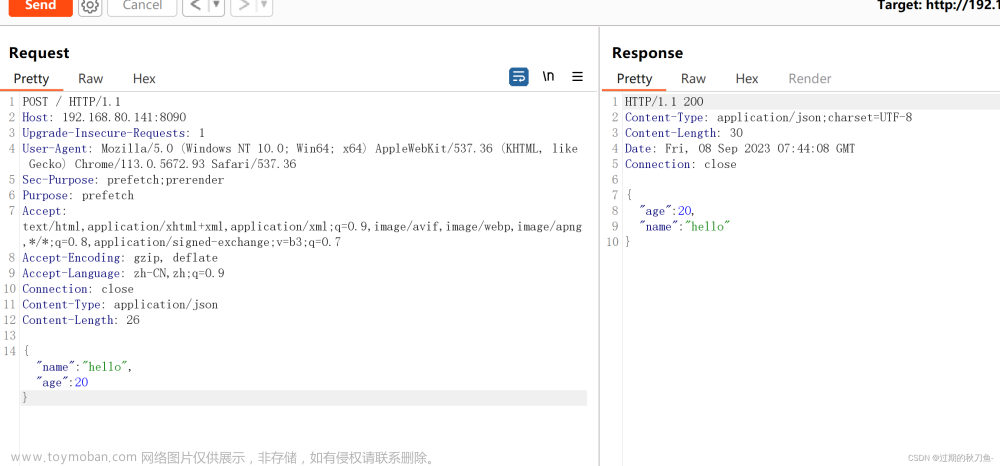Click the Request panel title
The height and width of the screenshot is (466, 1000).
tap(39, 53)
